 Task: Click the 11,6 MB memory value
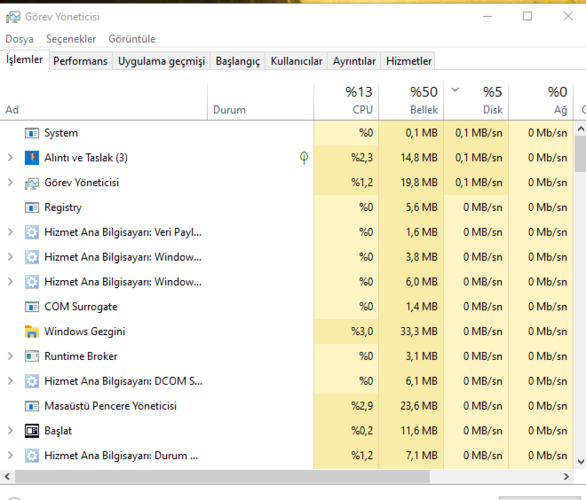pos(419,431)
